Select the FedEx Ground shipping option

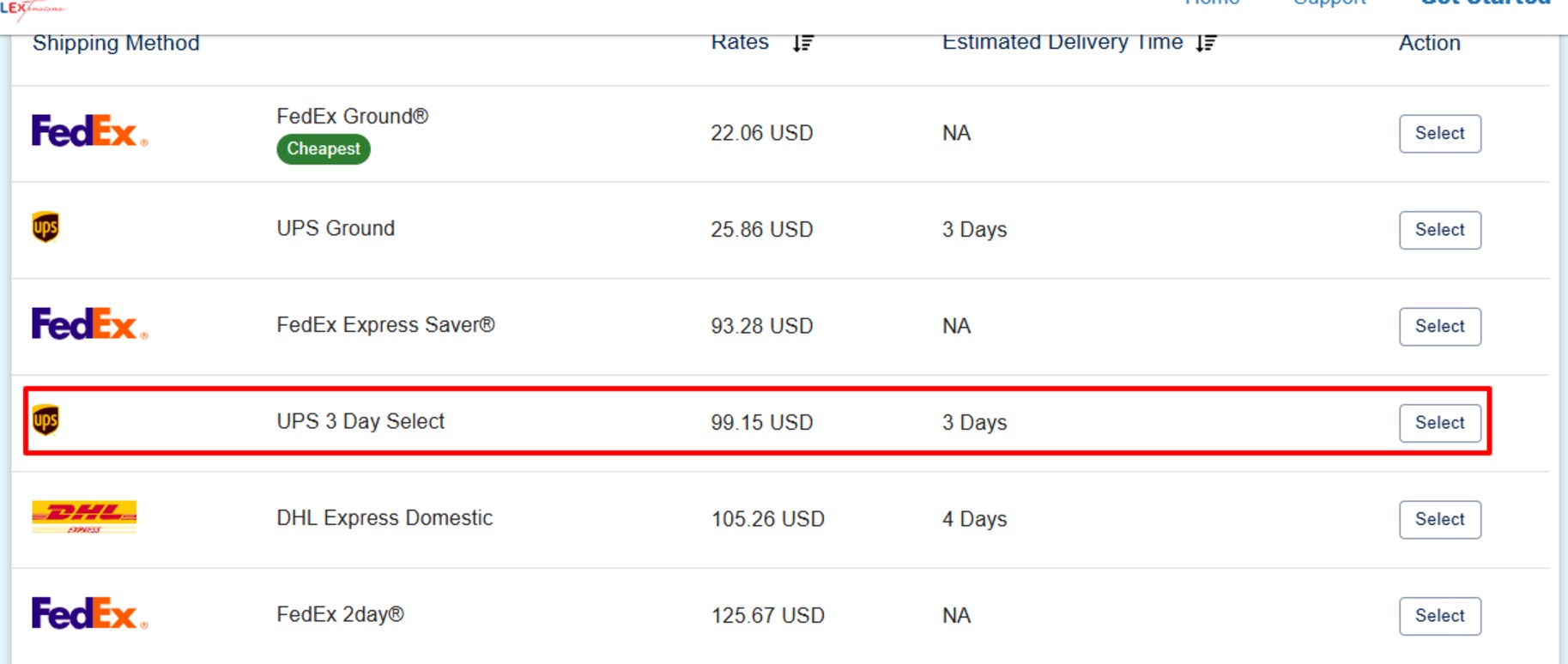(x=1439, y=133)
